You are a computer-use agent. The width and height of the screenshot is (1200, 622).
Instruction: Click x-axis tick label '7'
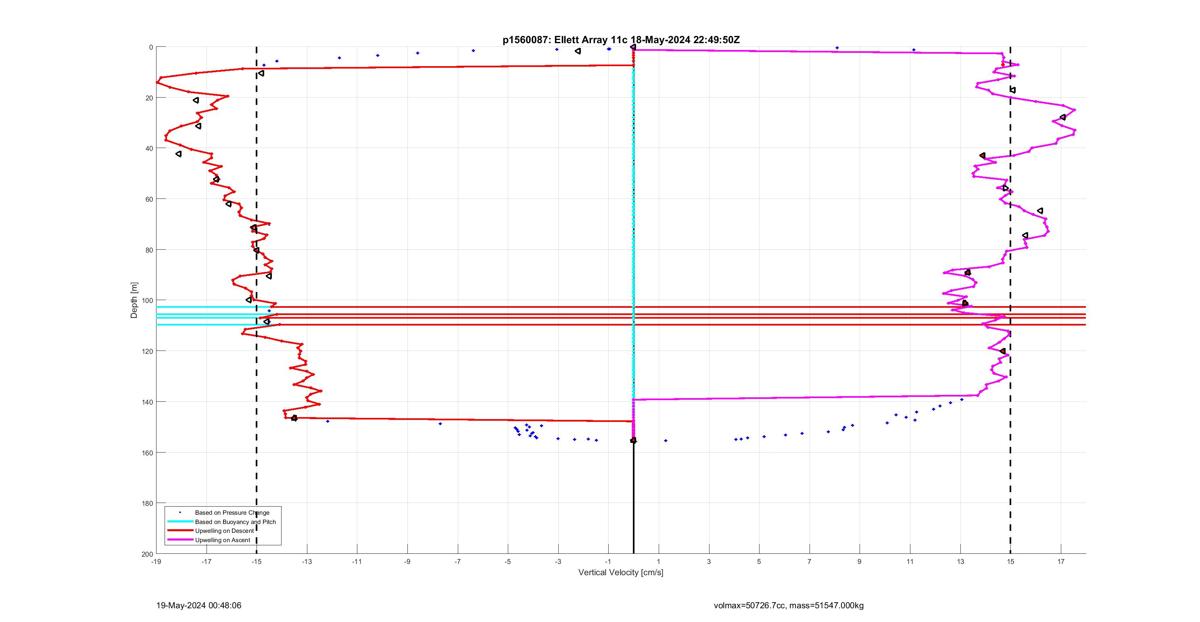click(809, 562)
